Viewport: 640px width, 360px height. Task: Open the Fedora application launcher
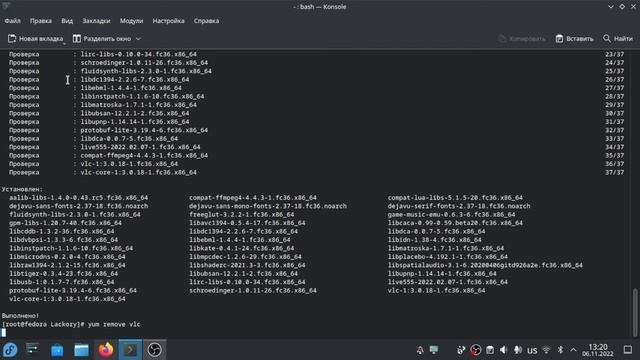pos(10,350)
